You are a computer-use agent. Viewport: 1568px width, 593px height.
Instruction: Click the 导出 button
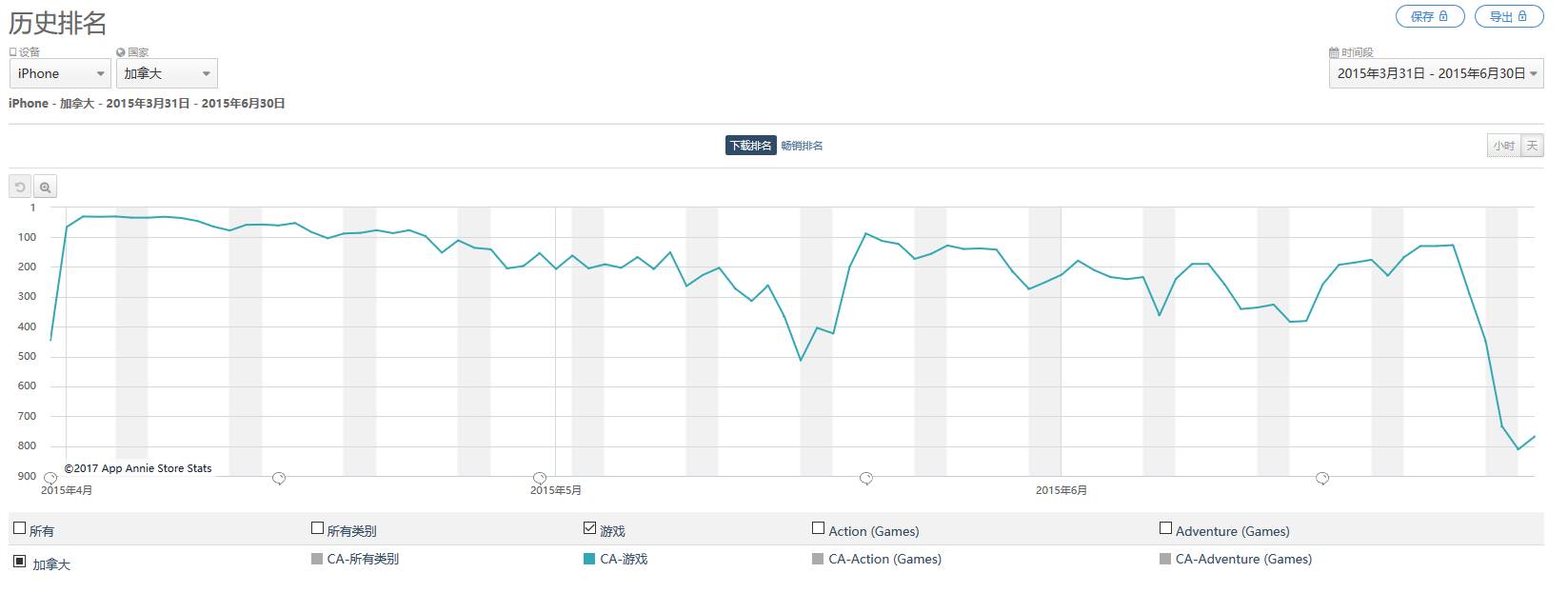pyautogui.click(x=1508, y=16)
